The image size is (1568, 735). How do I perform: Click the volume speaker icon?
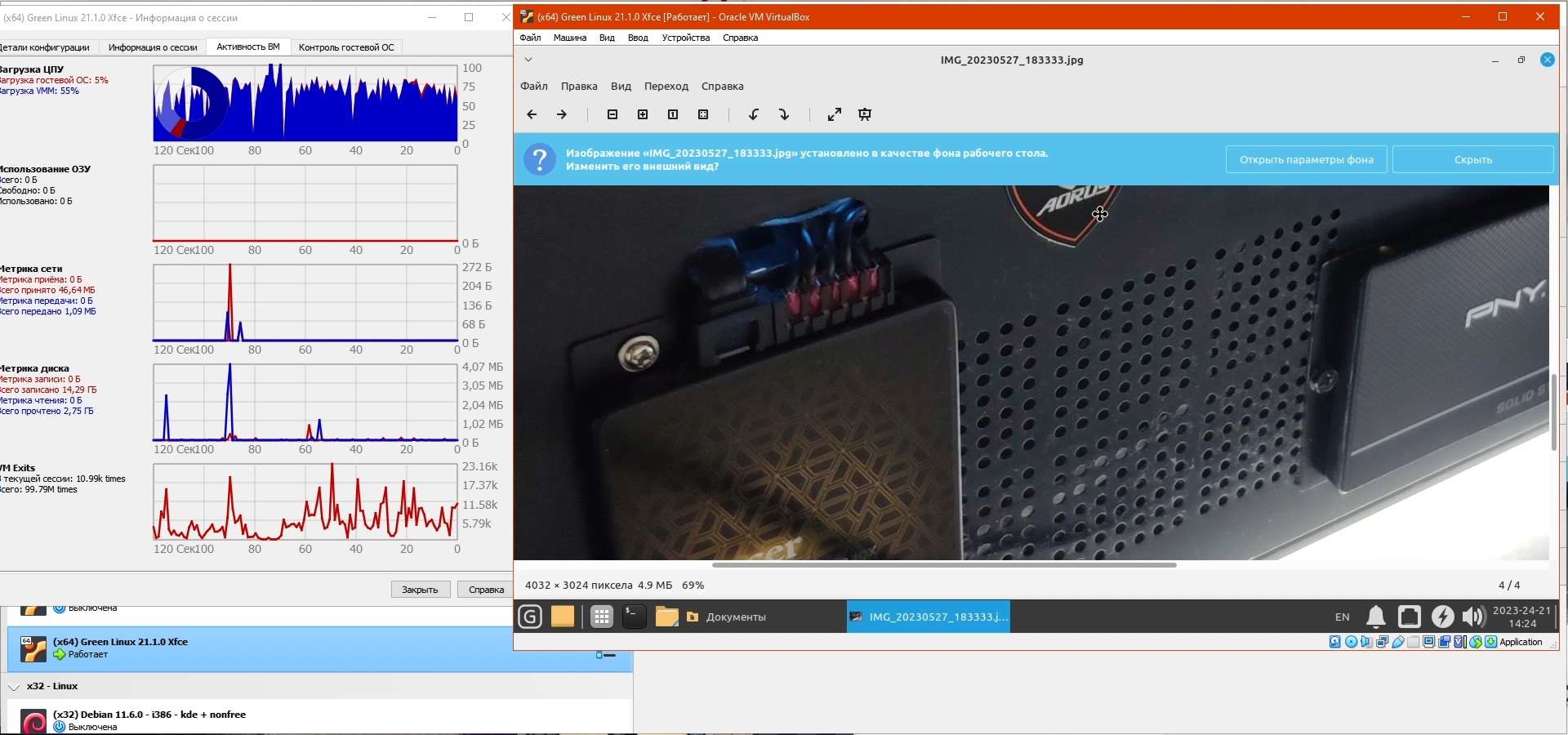(x=1473, y=617)
